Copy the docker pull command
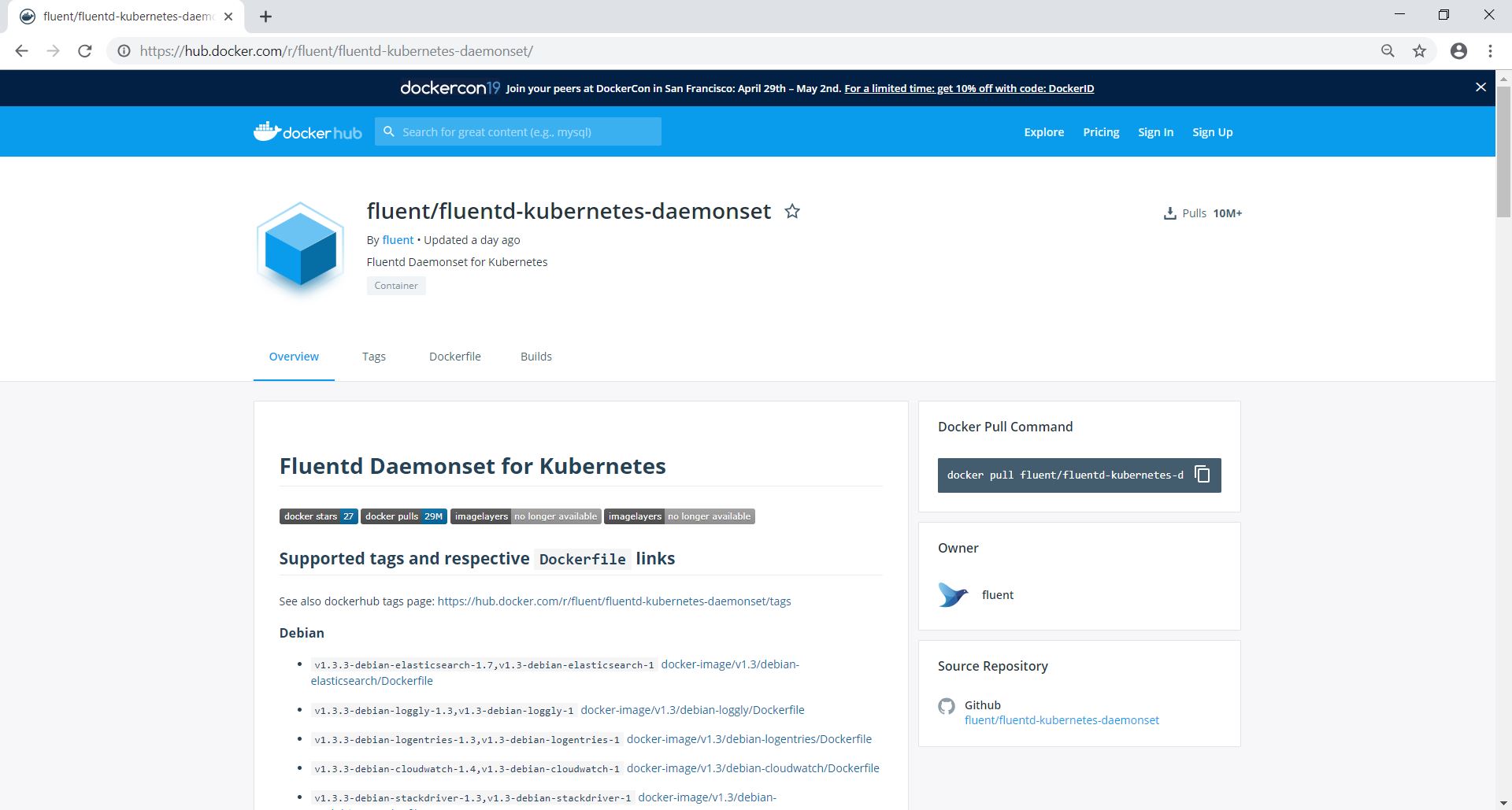Screen dimensions: 1512x810 (x=1203, y=475)
